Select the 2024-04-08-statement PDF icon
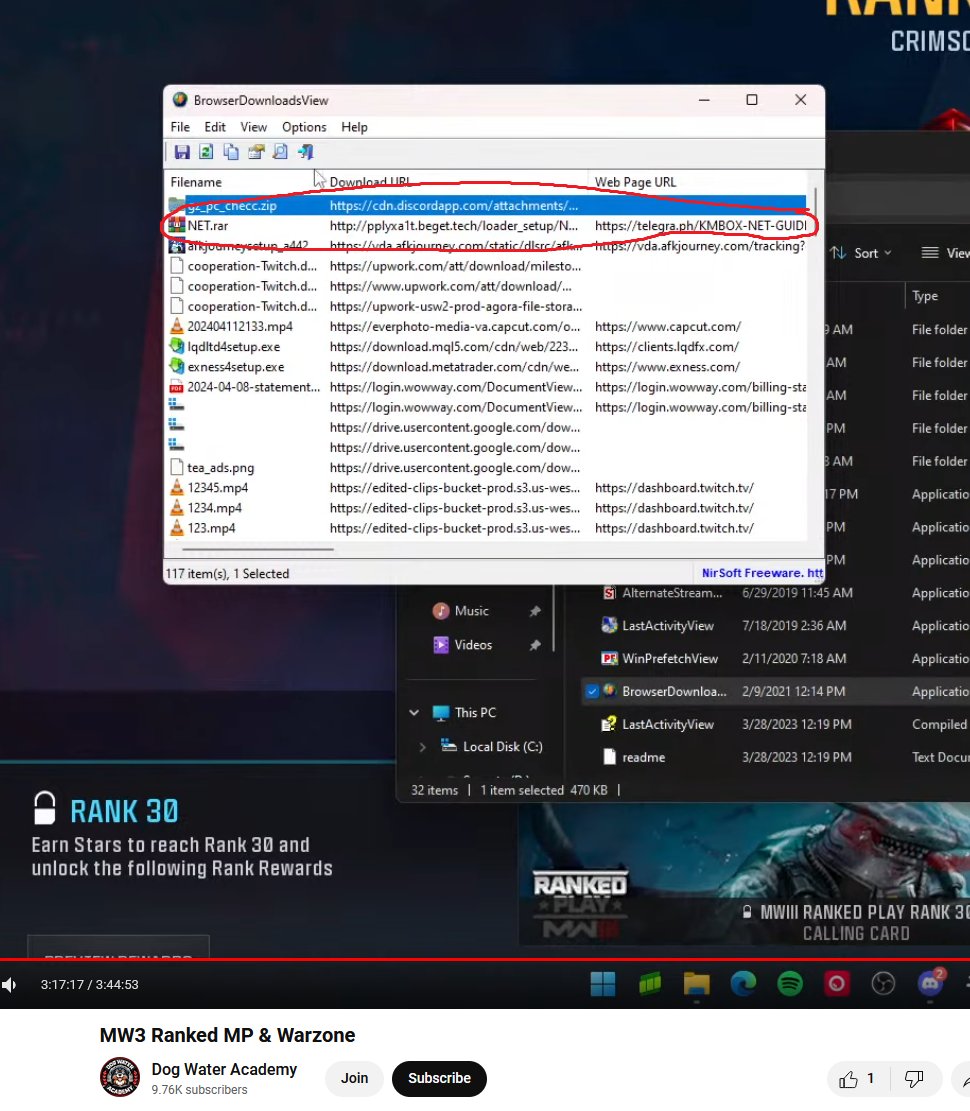 coord(176,387)
